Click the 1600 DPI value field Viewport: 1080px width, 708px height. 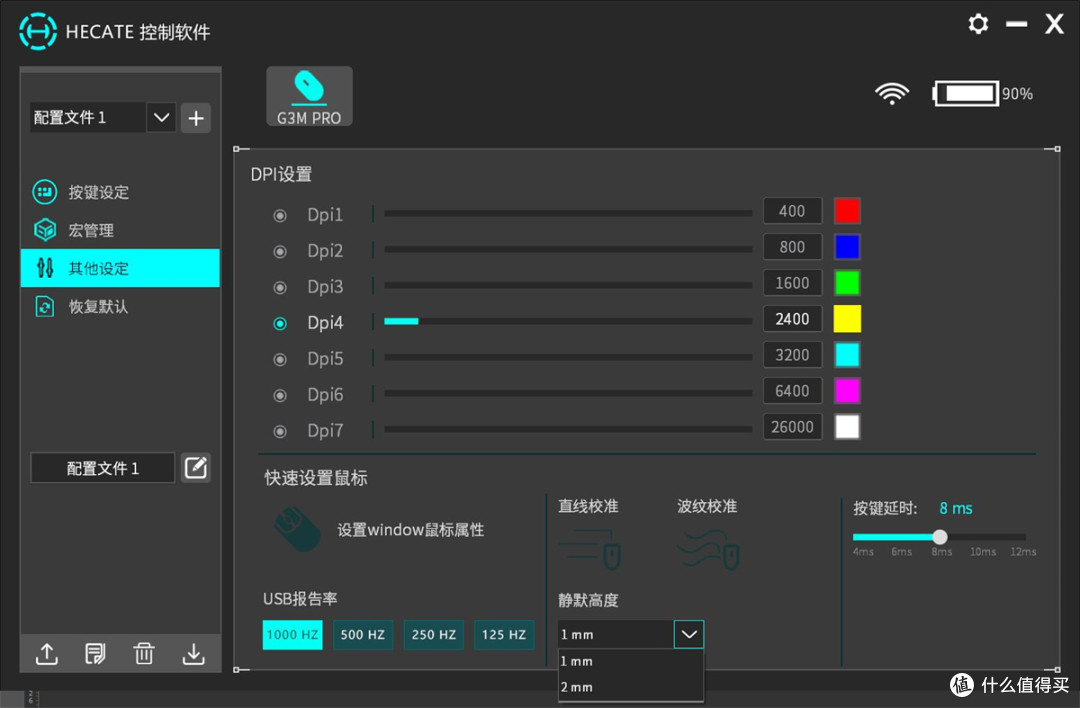792,283
